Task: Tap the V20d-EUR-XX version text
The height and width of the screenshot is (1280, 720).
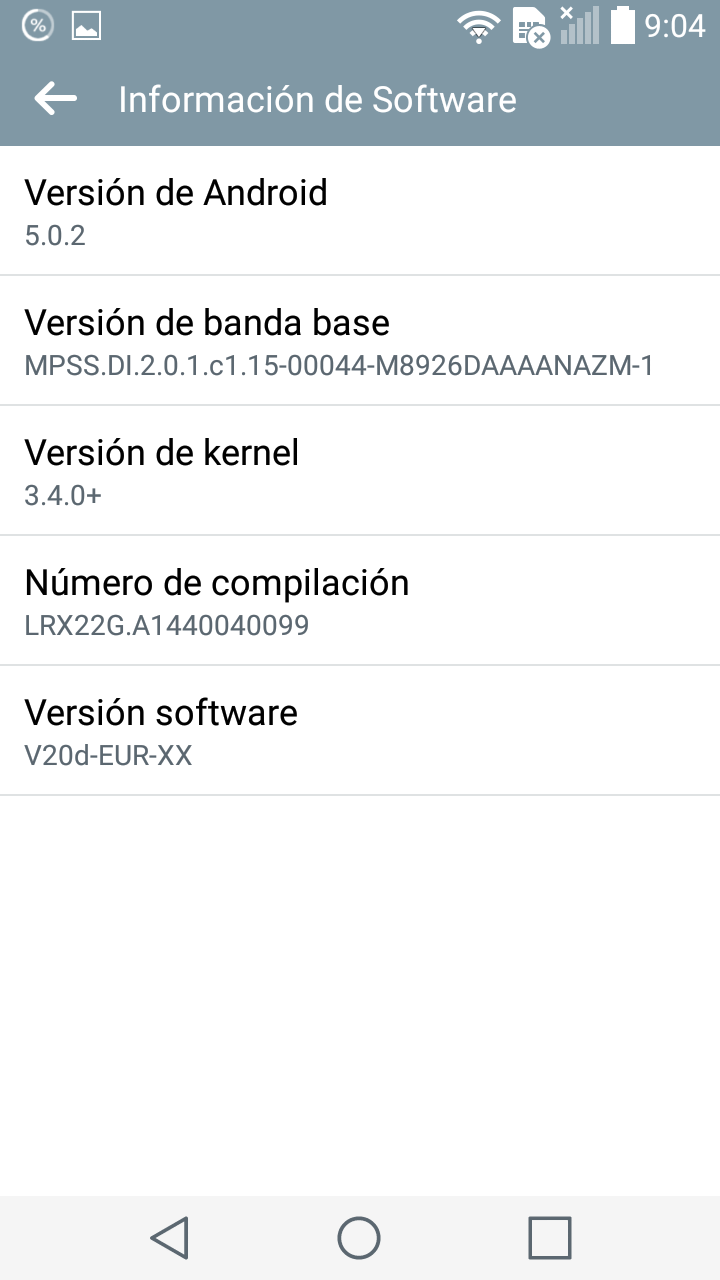Action: [108, 755]
